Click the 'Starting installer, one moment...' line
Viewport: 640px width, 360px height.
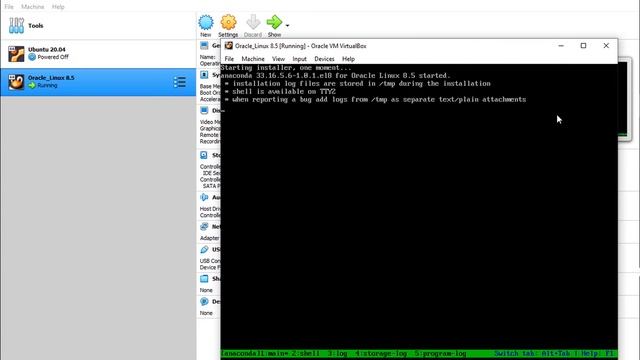click(286, 68)
